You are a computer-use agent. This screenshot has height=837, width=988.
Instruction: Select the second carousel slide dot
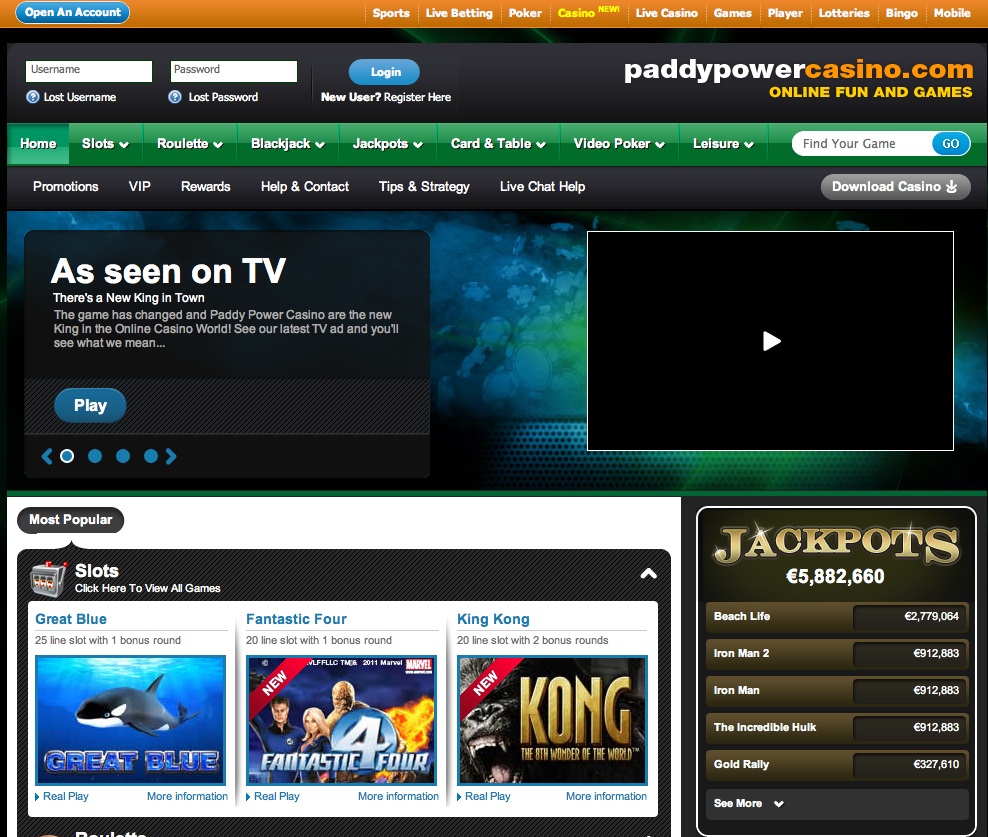coord(95,456)
